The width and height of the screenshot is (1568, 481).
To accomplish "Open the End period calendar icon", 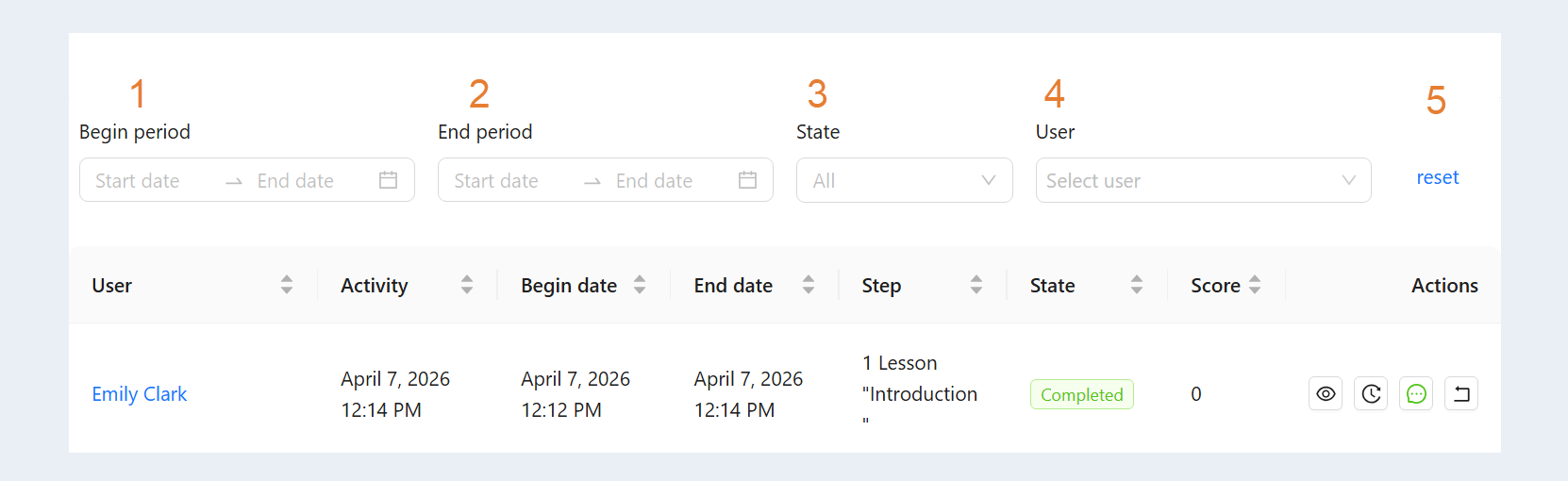I will coord(747,180).
